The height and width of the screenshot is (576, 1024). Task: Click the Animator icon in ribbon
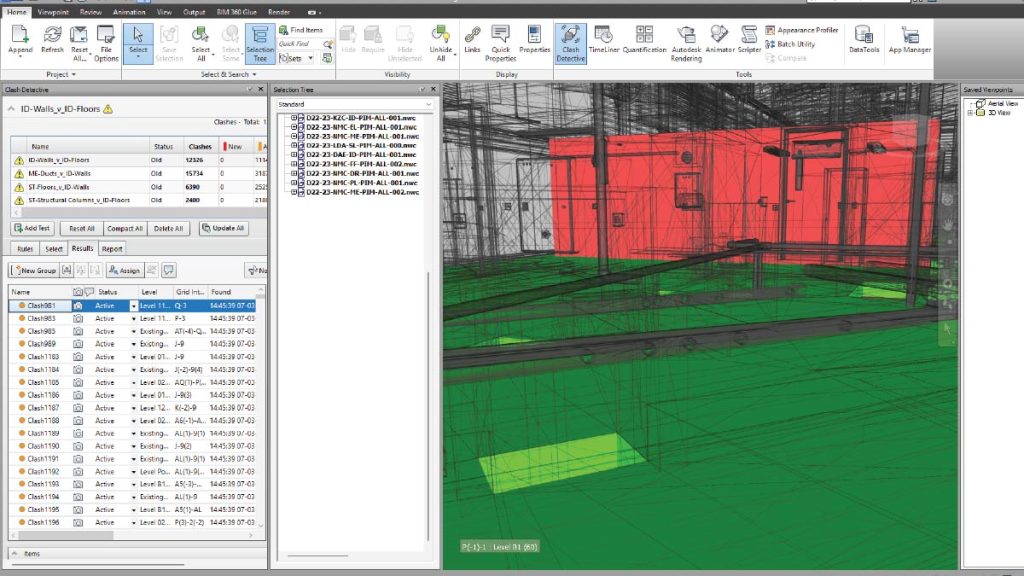(719, 40)
